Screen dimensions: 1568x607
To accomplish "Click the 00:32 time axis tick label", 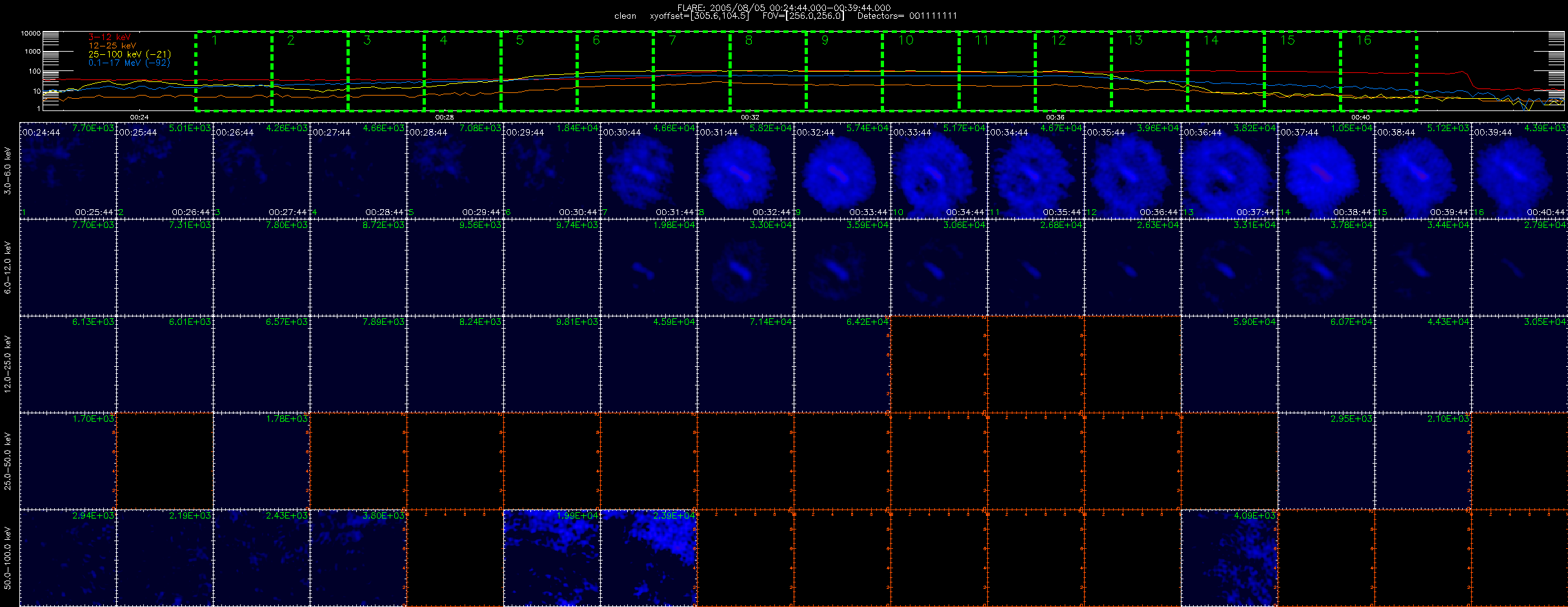I will pyautogui.click(x=750, y=118).
